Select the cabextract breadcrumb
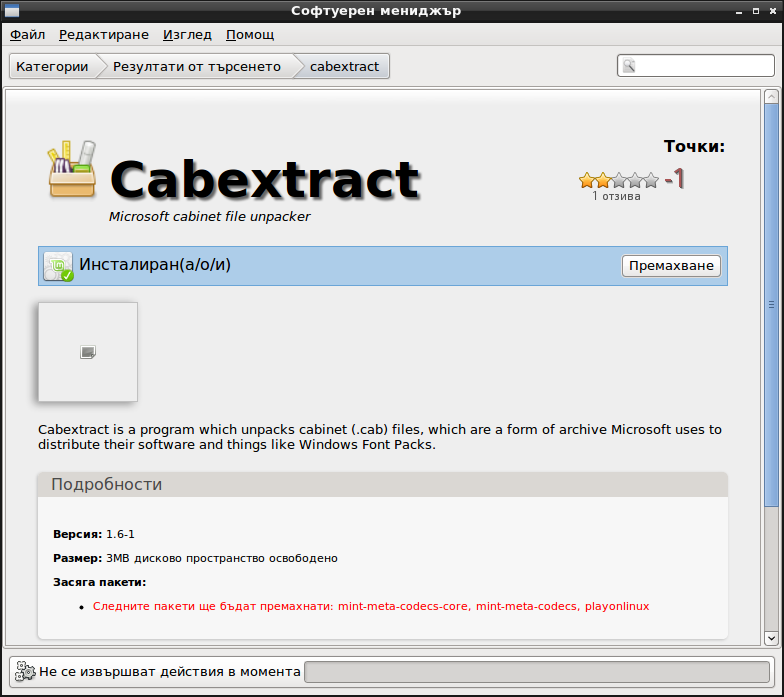The width and height of the screenshot is (784, 697). [x=344, y=66]
